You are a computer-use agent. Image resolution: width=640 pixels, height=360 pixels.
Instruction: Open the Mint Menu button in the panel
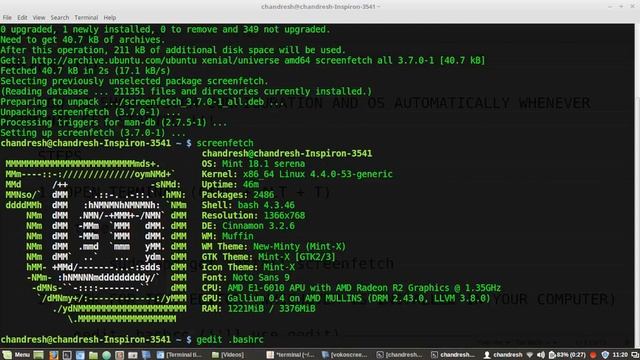coord(16,355)
